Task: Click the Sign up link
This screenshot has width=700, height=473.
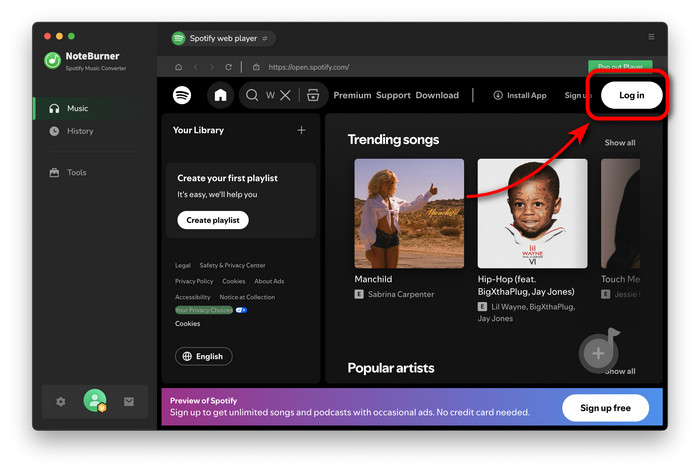Action: pyautogui.click(x=577, y=95)
